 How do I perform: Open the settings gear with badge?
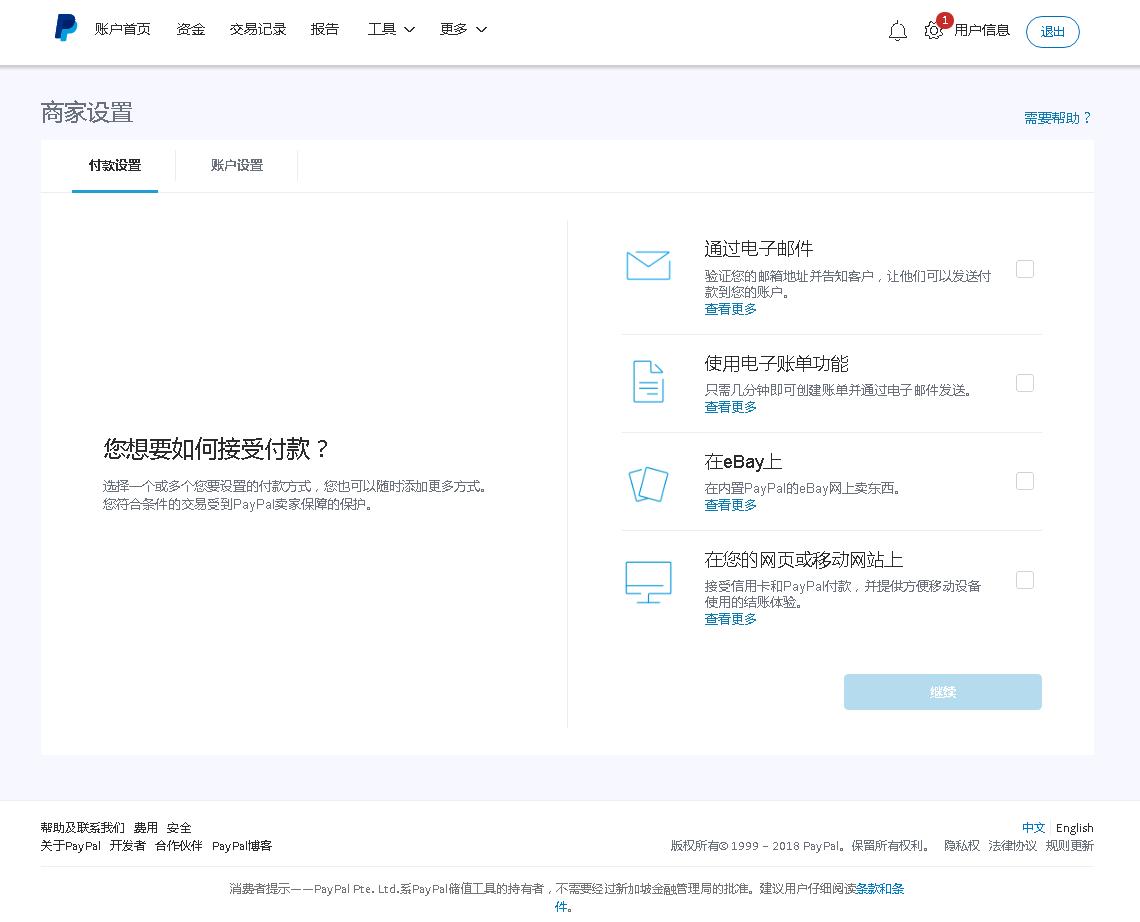(933, 31)
